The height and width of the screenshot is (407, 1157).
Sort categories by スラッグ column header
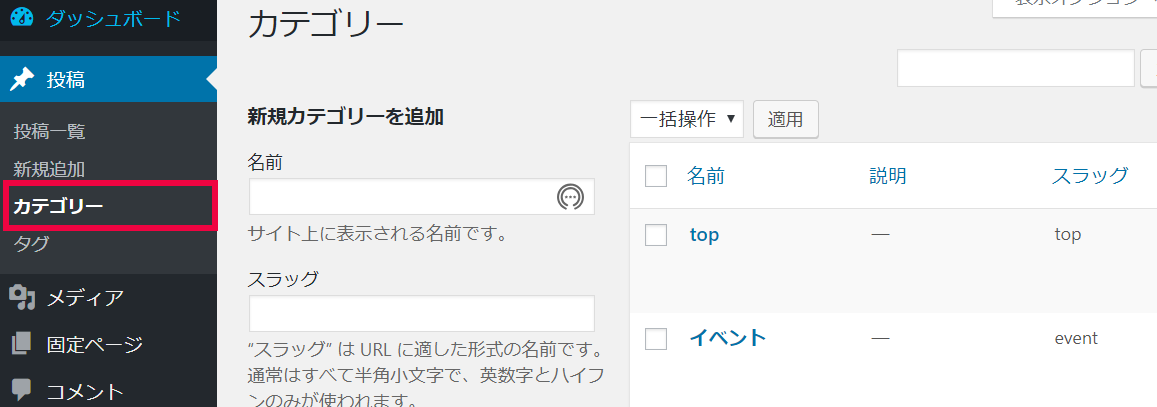tap(1090, 176)
